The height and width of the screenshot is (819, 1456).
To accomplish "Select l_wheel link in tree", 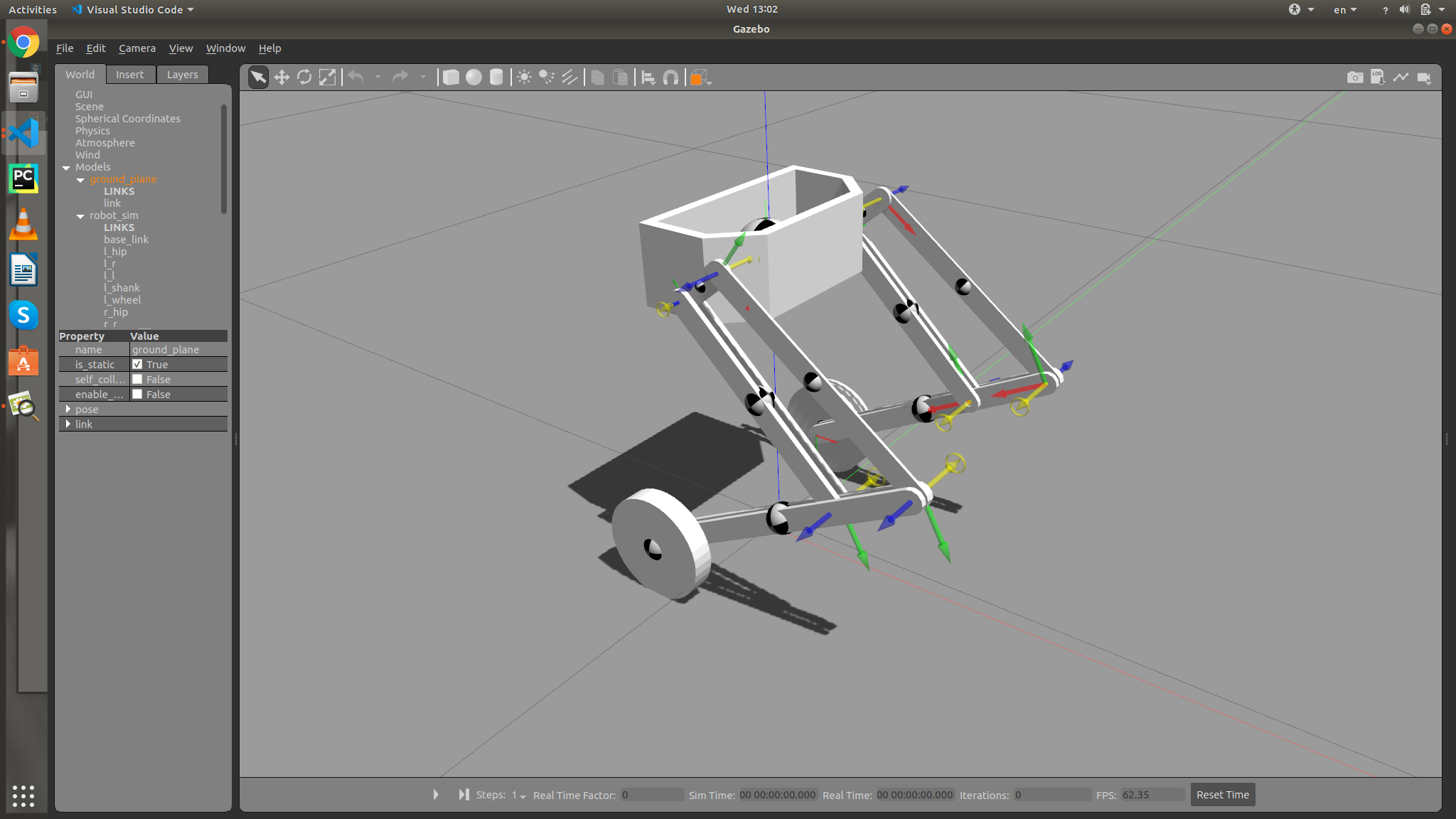I will tap(123, 300).
